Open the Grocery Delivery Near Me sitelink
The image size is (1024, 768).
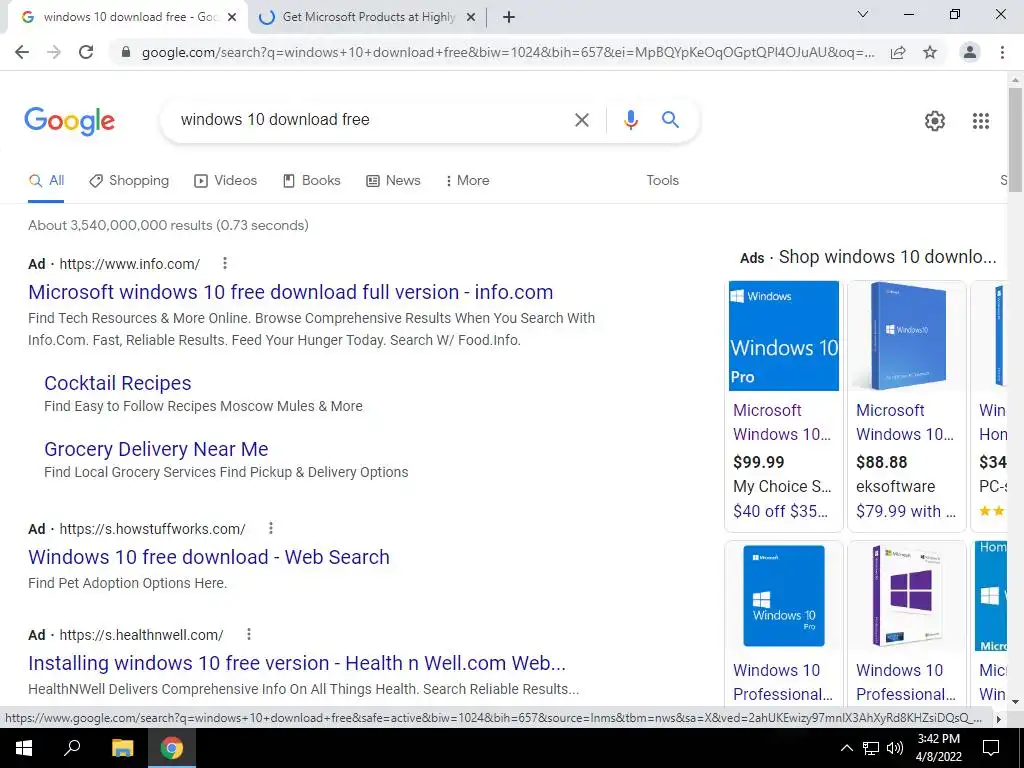tap(156, 449)
